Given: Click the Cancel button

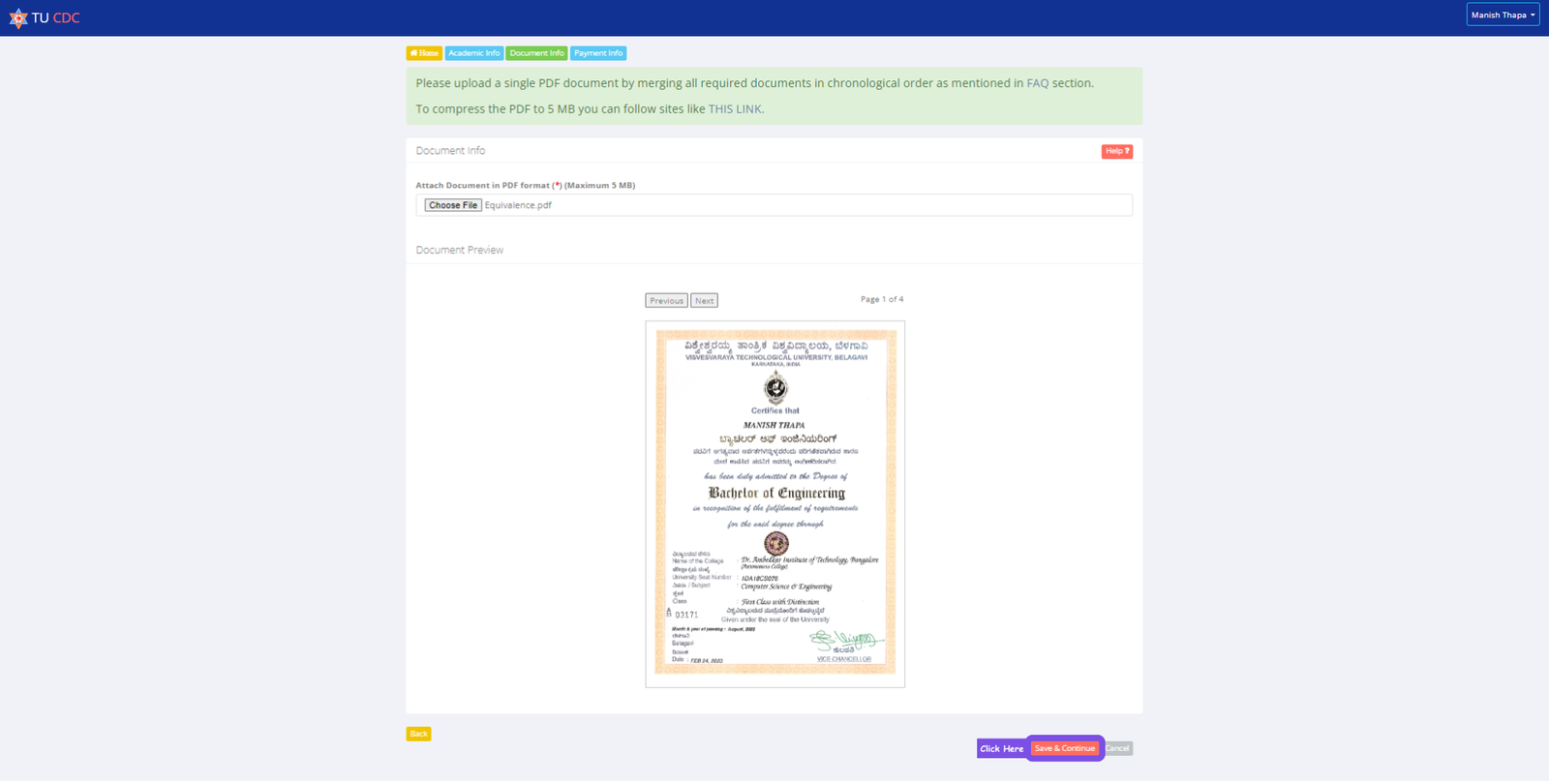Looking at the screenshot, I should (1117, 748).
